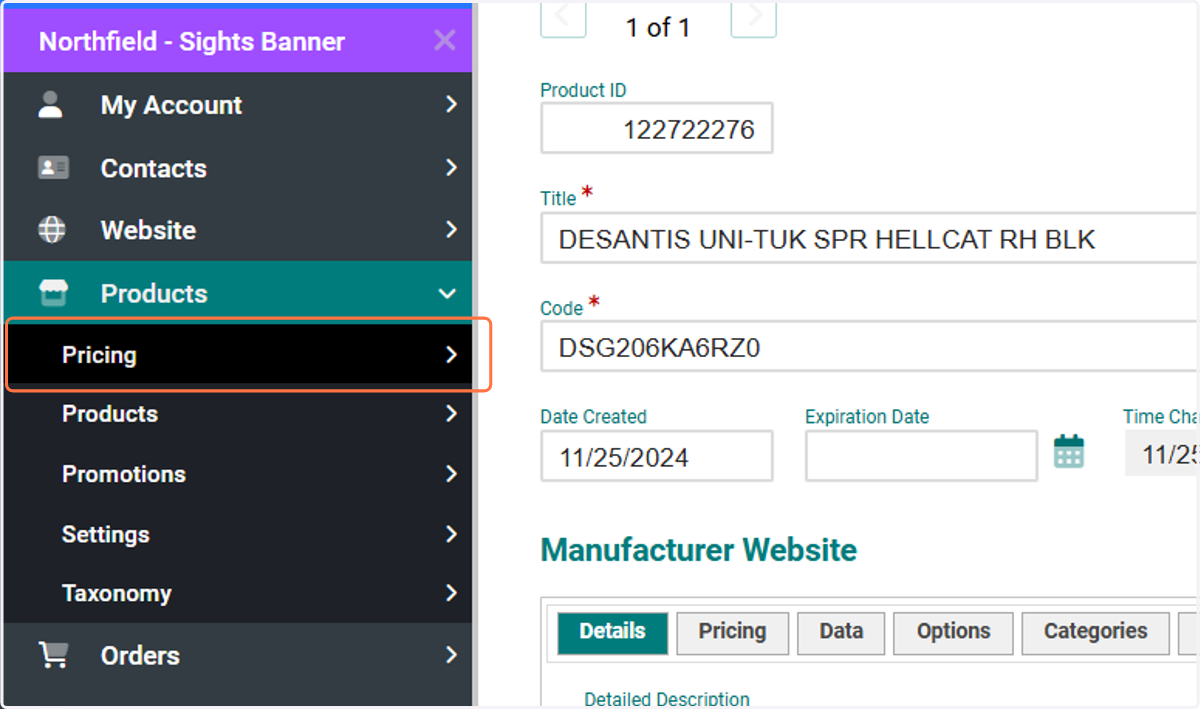Open Website in the sidebar
The height and width of the screenshot is (709, 1200).
coord(237,230)
